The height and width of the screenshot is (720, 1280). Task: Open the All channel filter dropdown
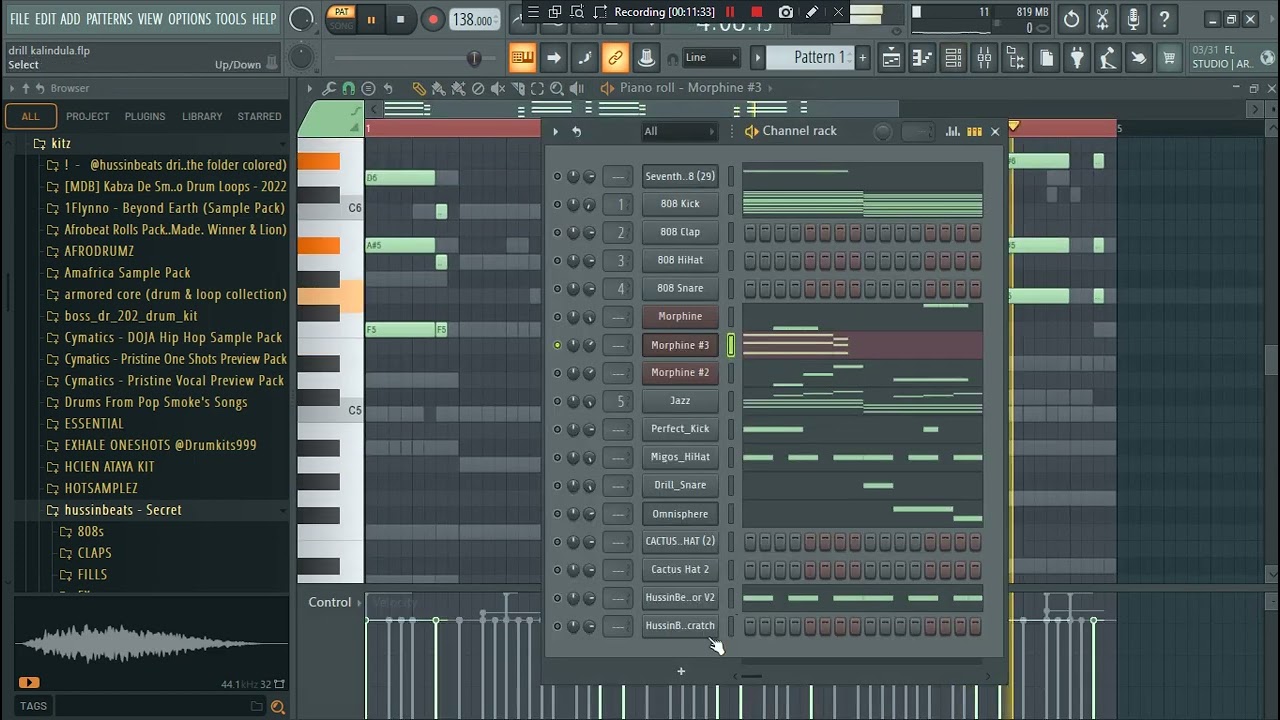[x=680, y=131]
